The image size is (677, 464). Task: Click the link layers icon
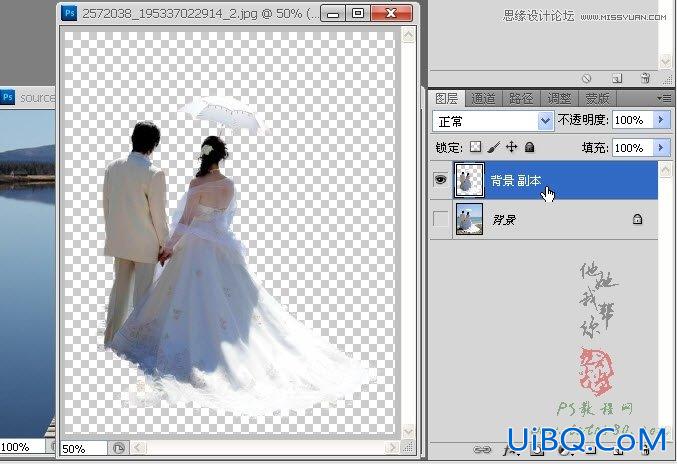pyautogui.click(x=482, y=450)
